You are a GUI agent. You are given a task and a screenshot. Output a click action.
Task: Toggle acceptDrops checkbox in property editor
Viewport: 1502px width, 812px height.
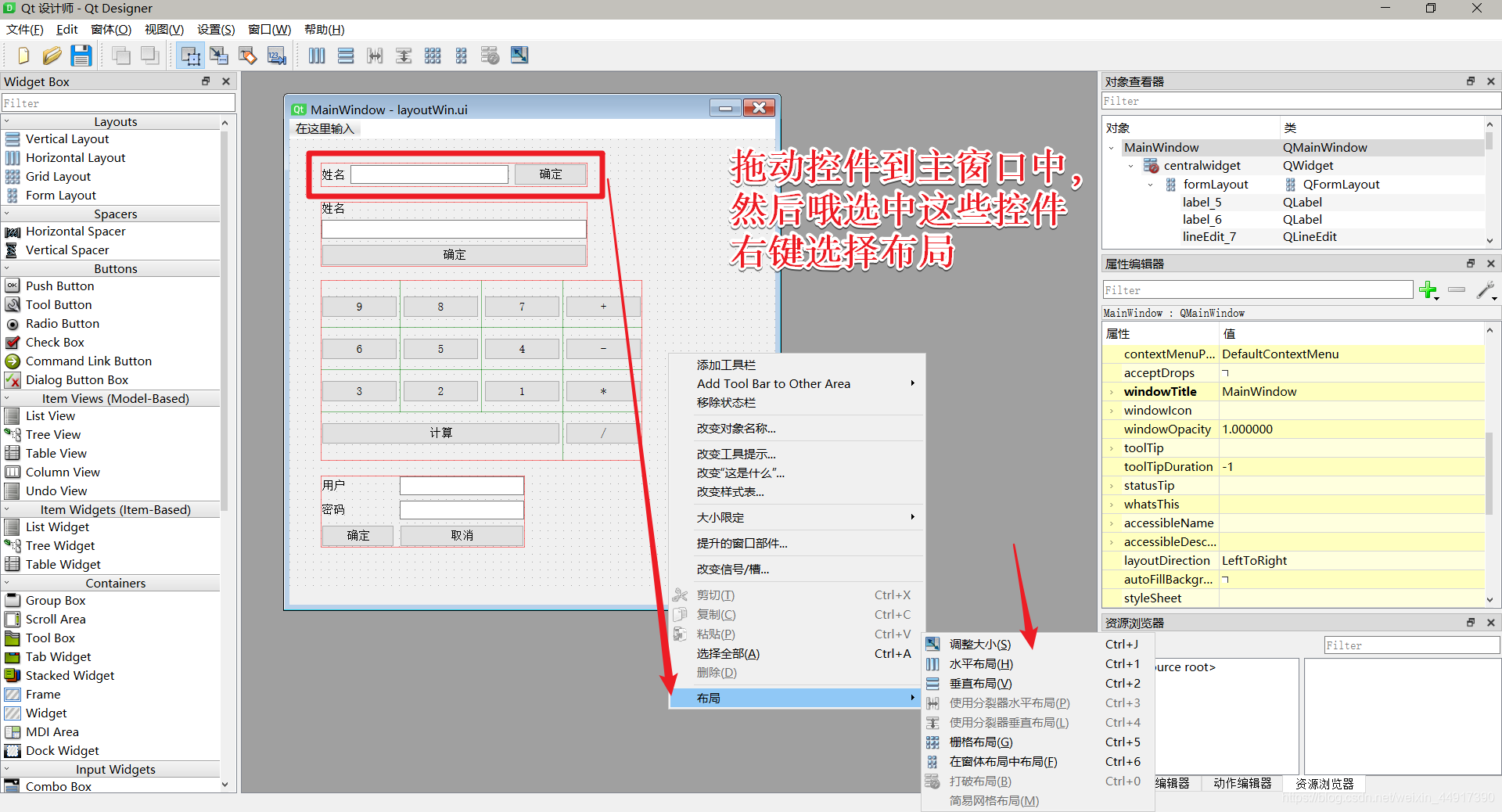[x=1226, y=373]
